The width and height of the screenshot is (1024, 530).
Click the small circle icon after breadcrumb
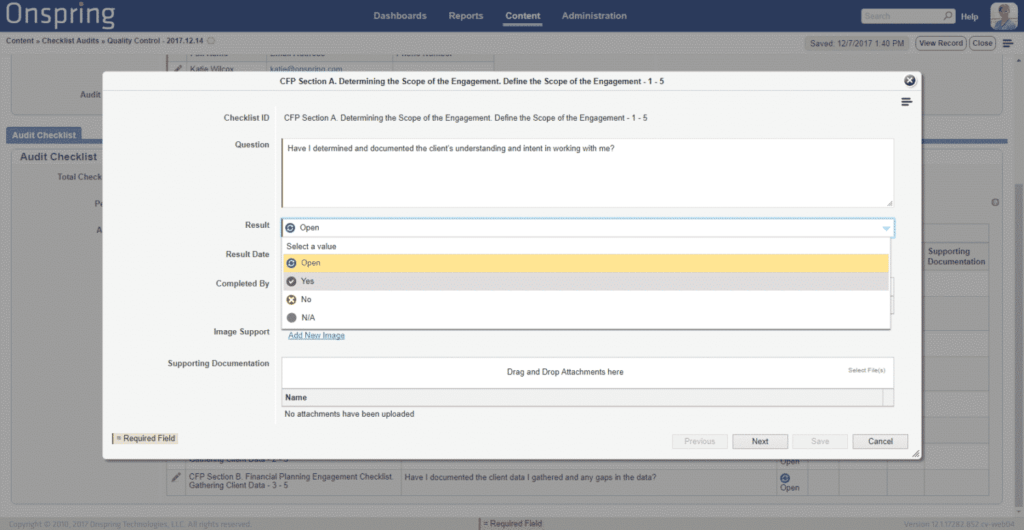pyautogui.click(x=211, y=40)
